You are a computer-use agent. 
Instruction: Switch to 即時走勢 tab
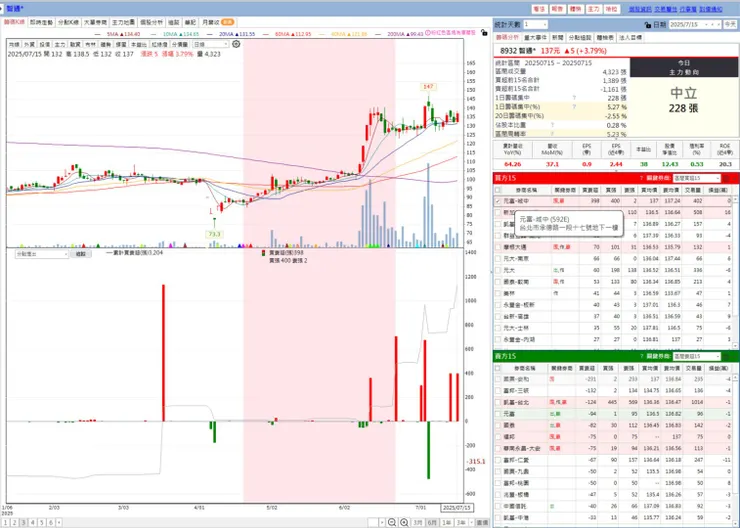[41, 22]
